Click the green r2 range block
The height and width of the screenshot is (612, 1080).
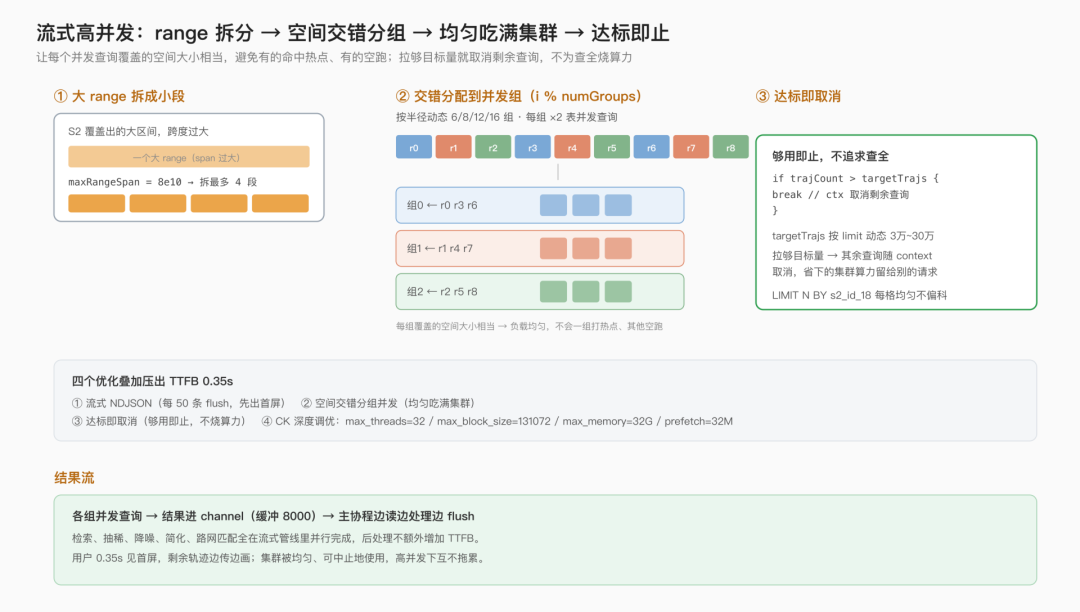pos(493,147)
